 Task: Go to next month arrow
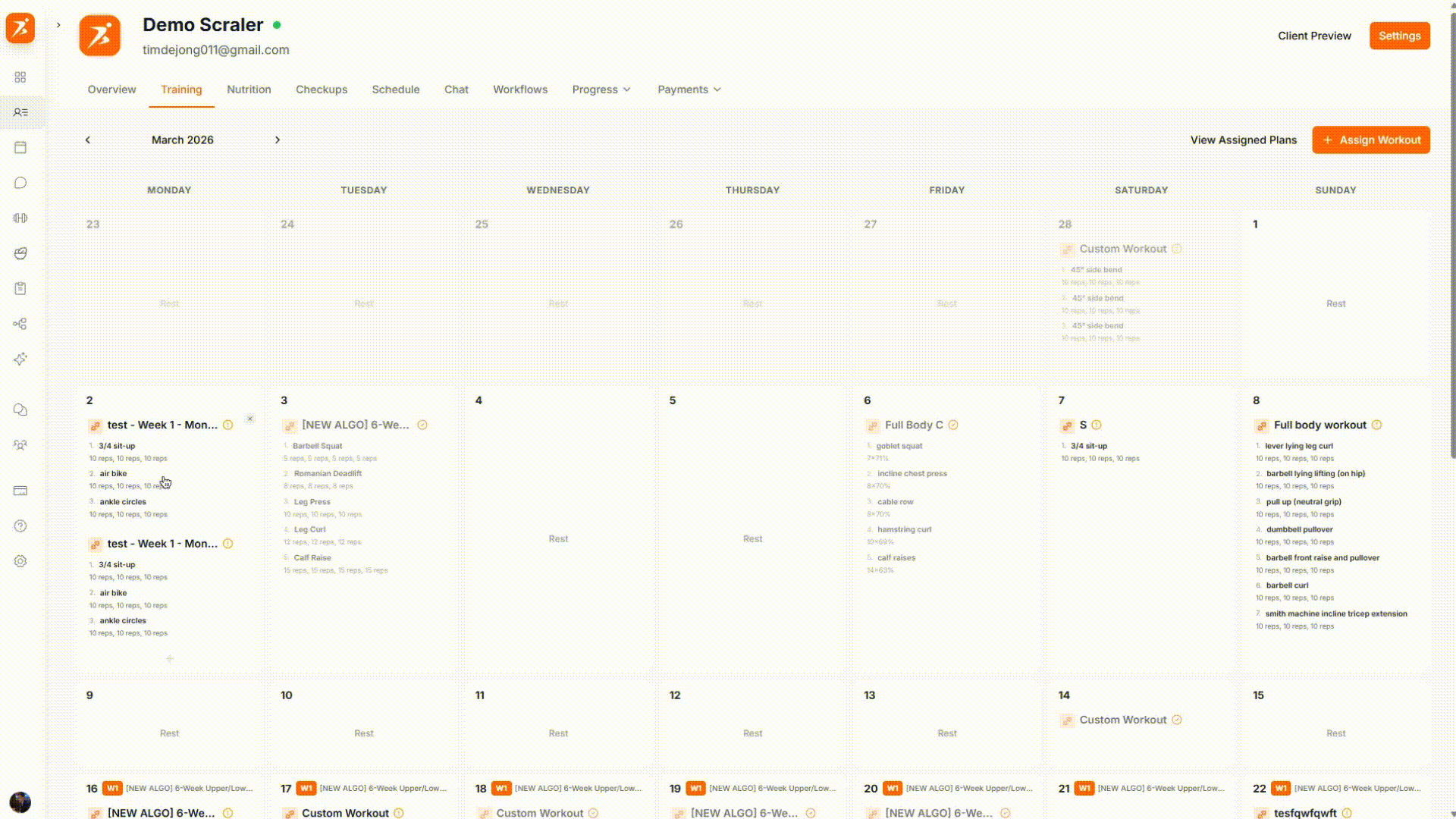tap(278, 140)
